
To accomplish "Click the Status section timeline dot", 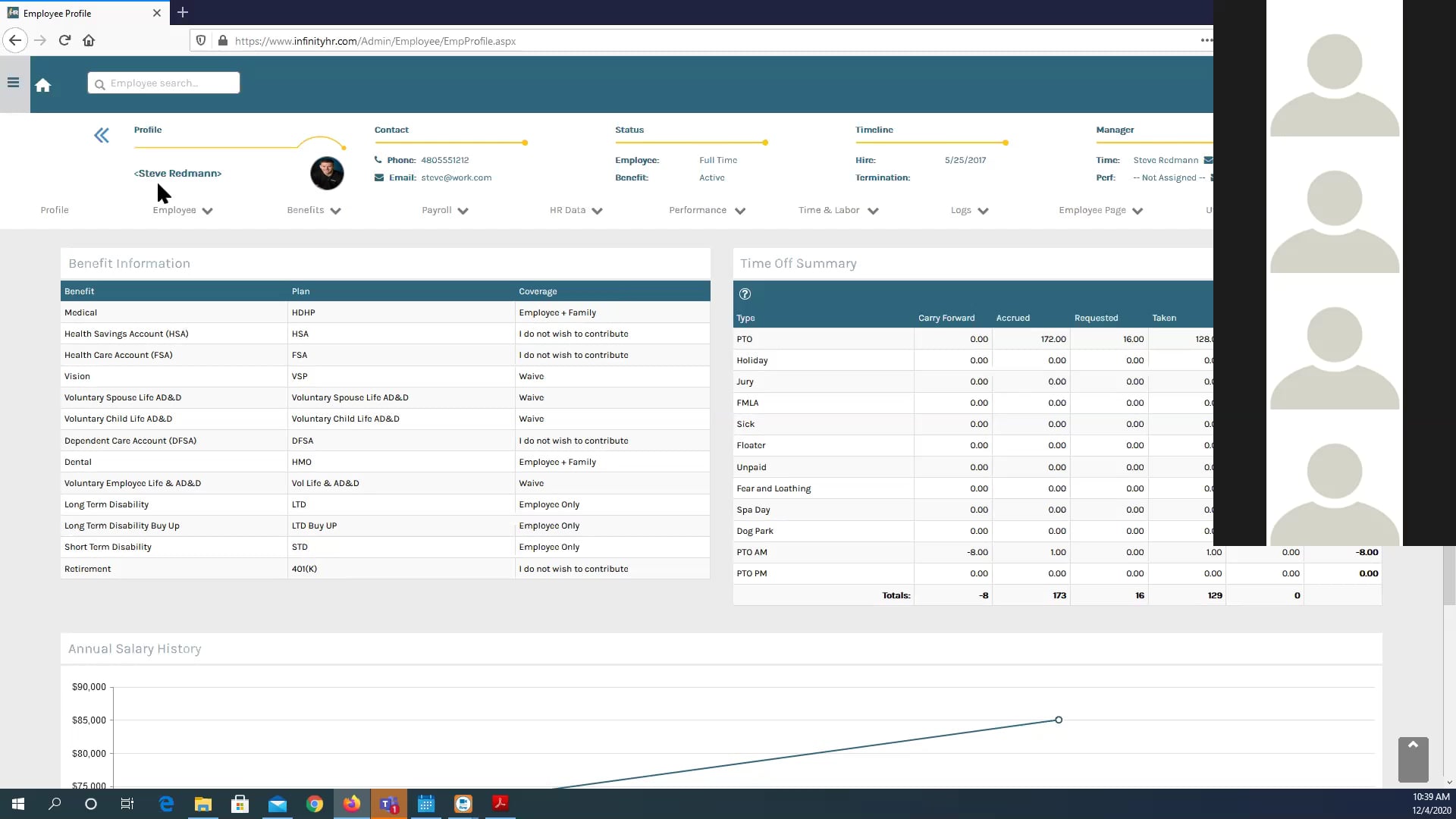I will (x=764, y=143).
